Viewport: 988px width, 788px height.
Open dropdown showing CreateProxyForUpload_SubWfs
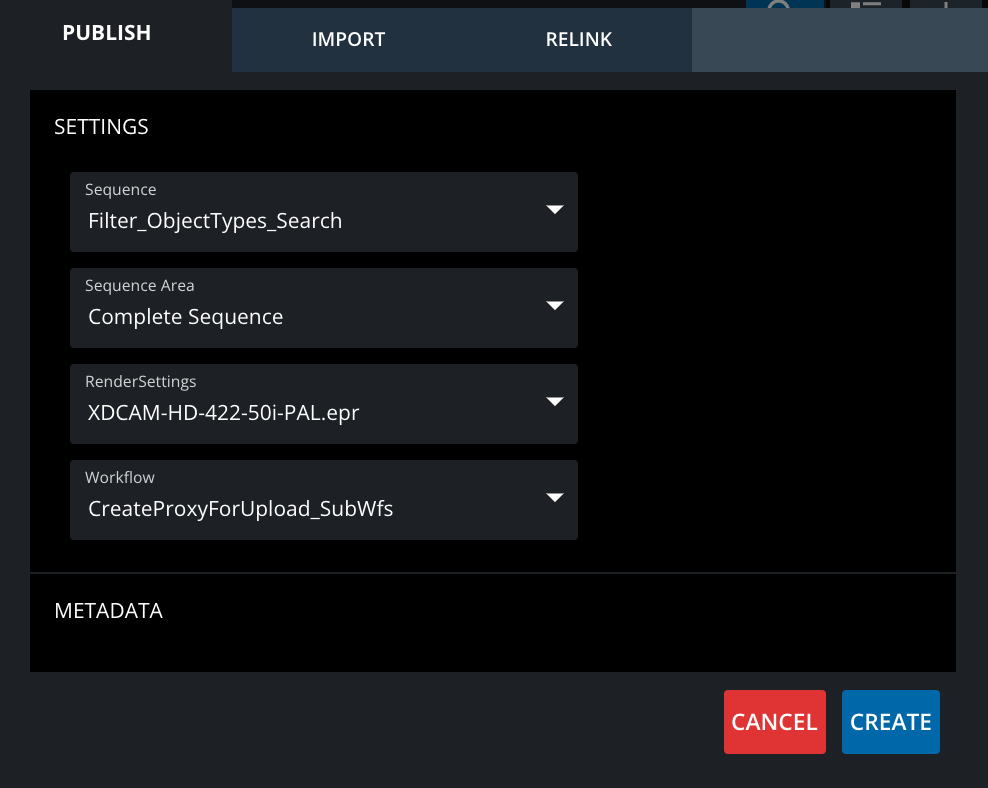click(300, 509)
